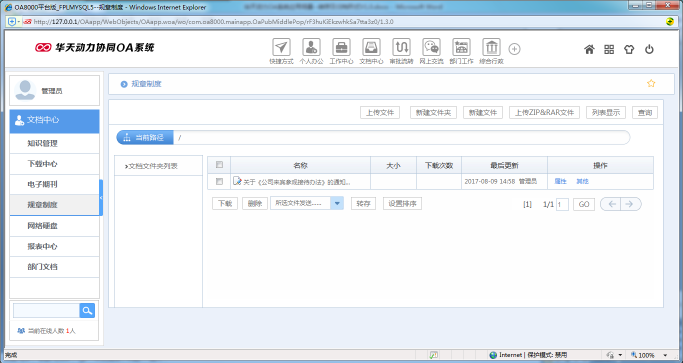Select 知识管理 in the sidebar
Viewport: 683px width, 363px height.
(x=54, y=143)
